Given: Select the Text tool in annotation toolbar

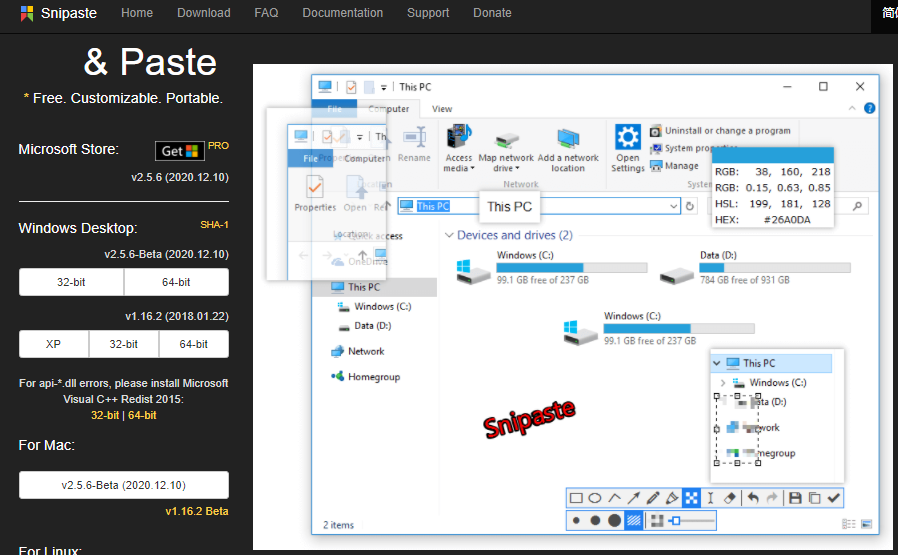Looking at the screenshot, I should point(710,498).
